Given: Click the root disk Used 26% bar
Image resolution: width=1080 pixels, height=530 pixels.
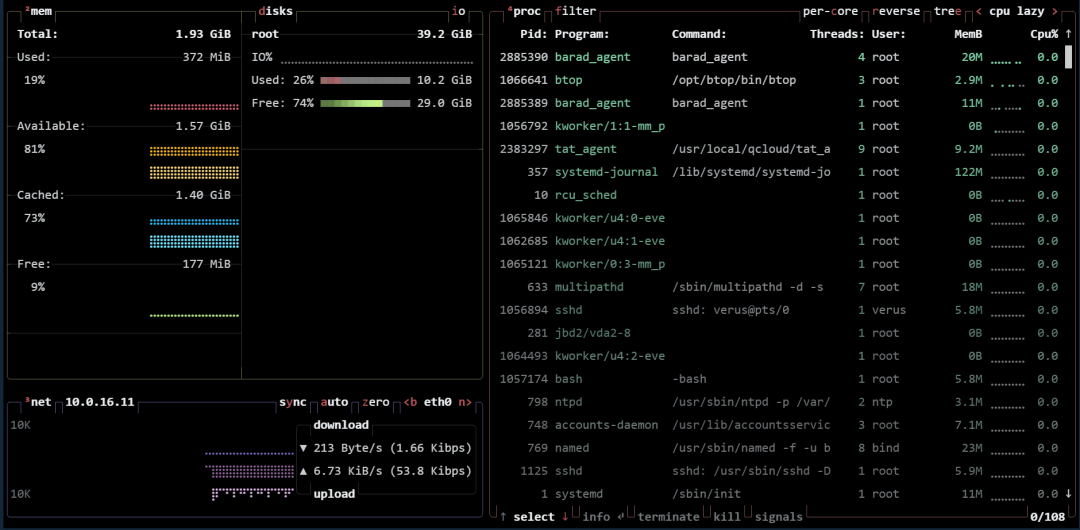Looking at the screenshot, I should (365, 80).
